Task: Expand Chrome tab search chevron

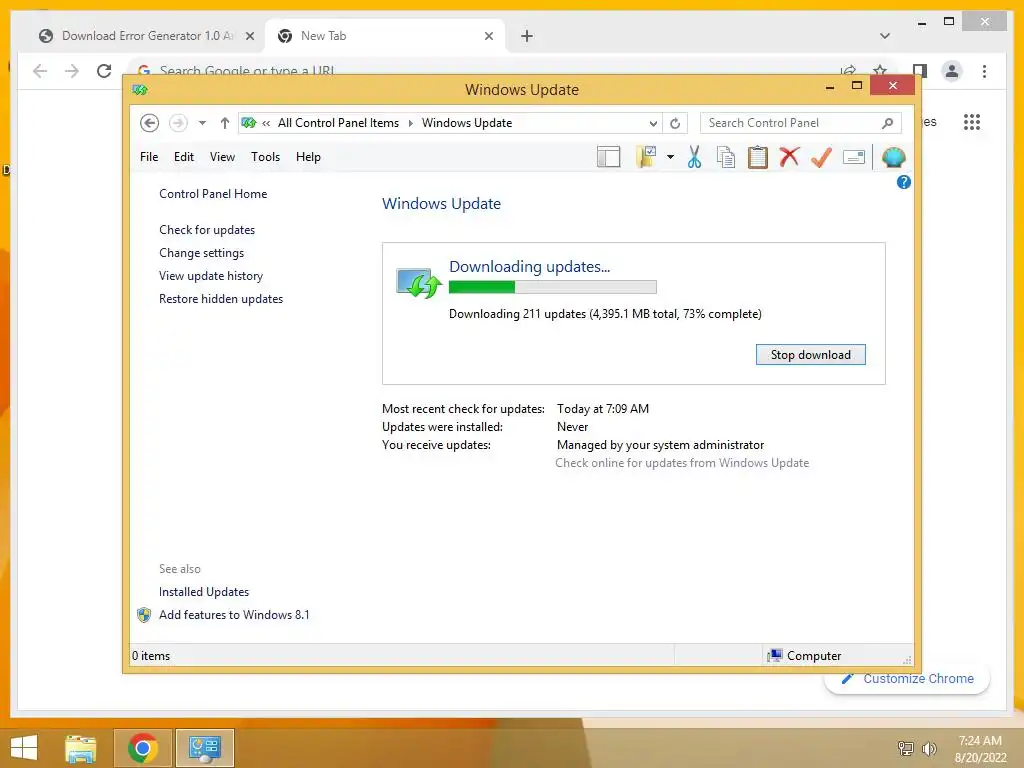Action: point(885,36)
